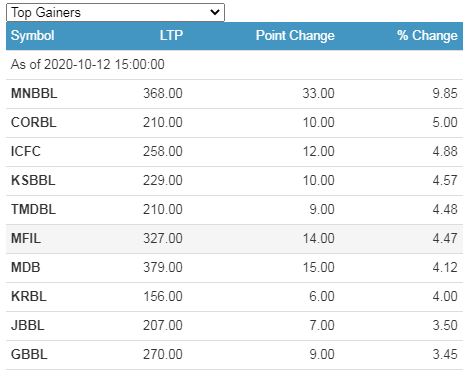Sort by the Symbol column header

pyautogui.click(x=33, y=35)
